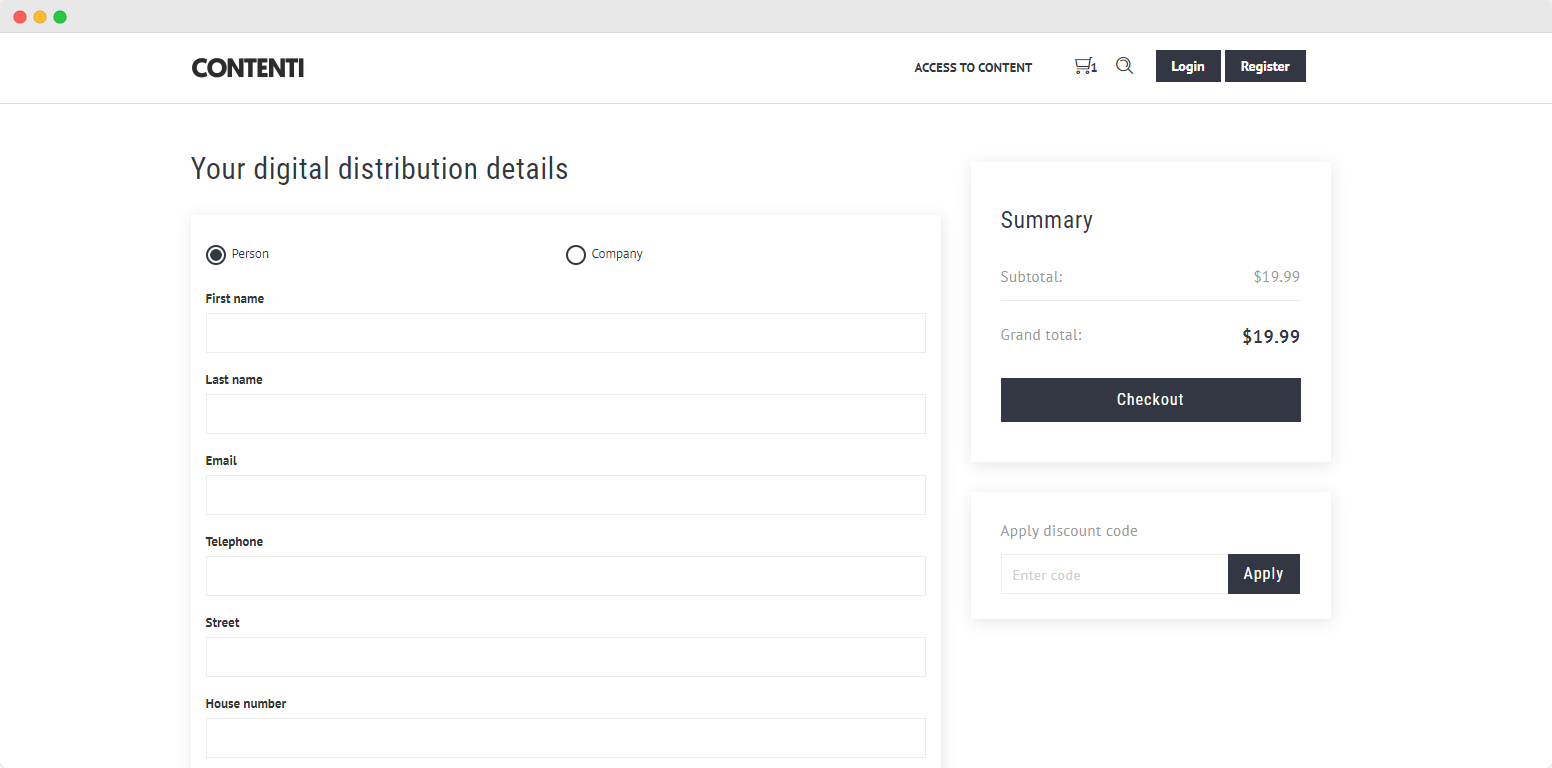This screenshot has width=1552, height=768.
Task: Minimize window with yellow button
Action: pos(40,17)
